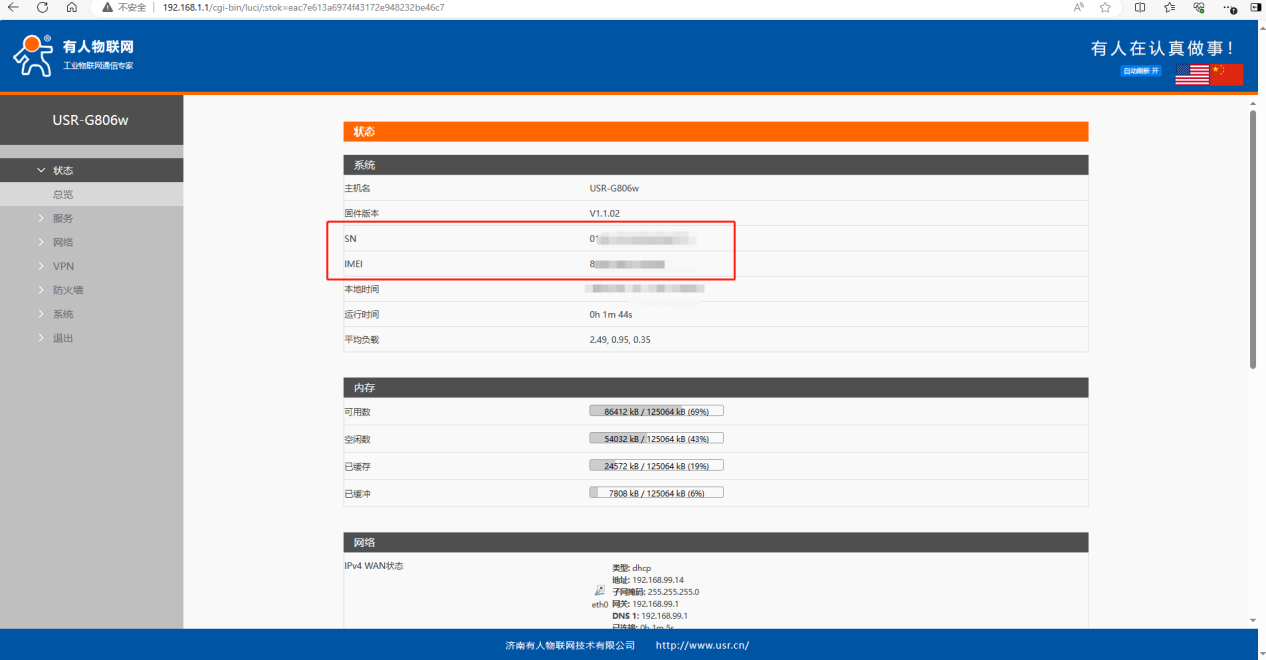Switch language via the US flag
1266x660 pixels.
1191,74
